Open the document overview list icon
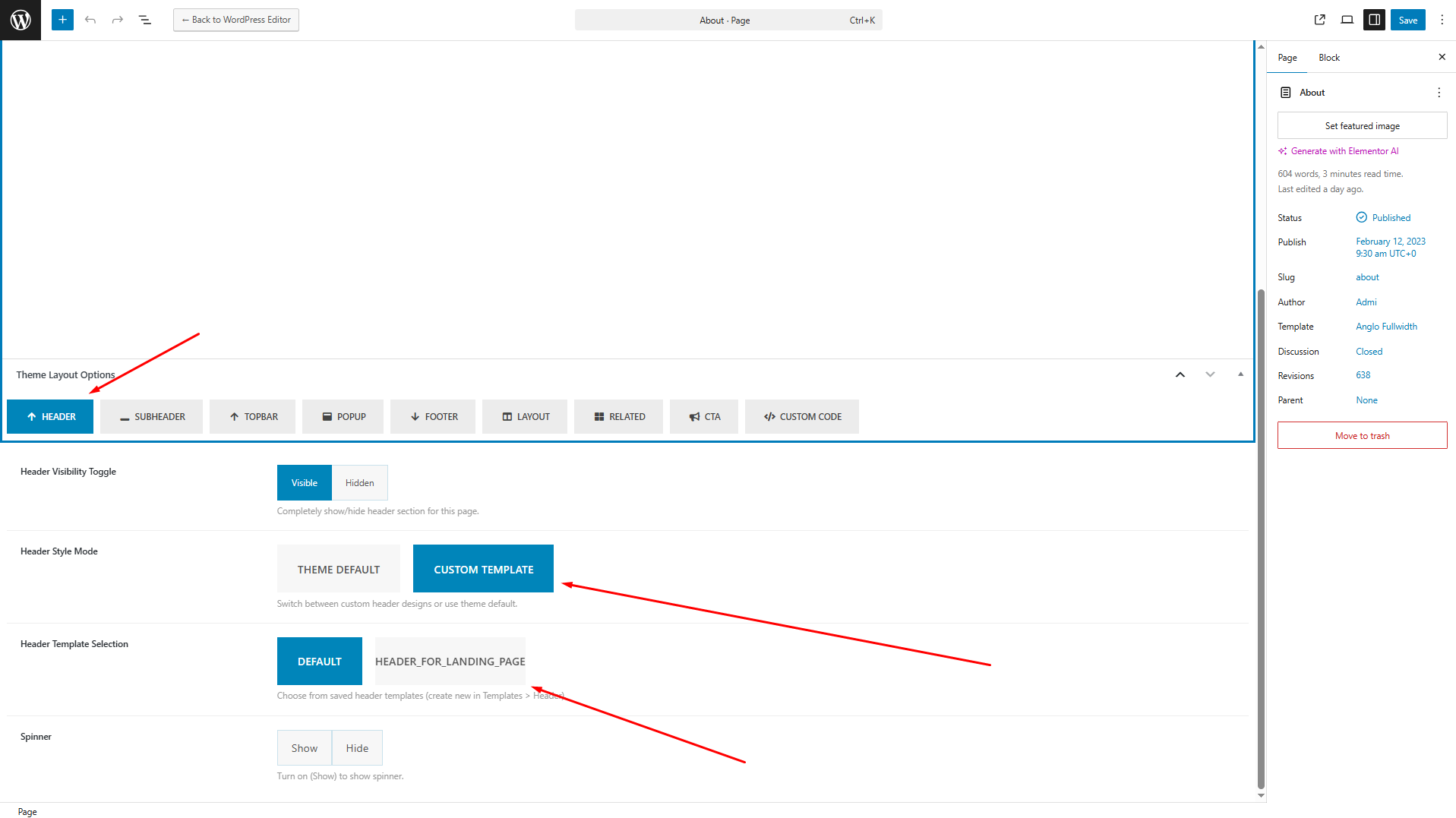1456x818 pixels. [145, 20]
